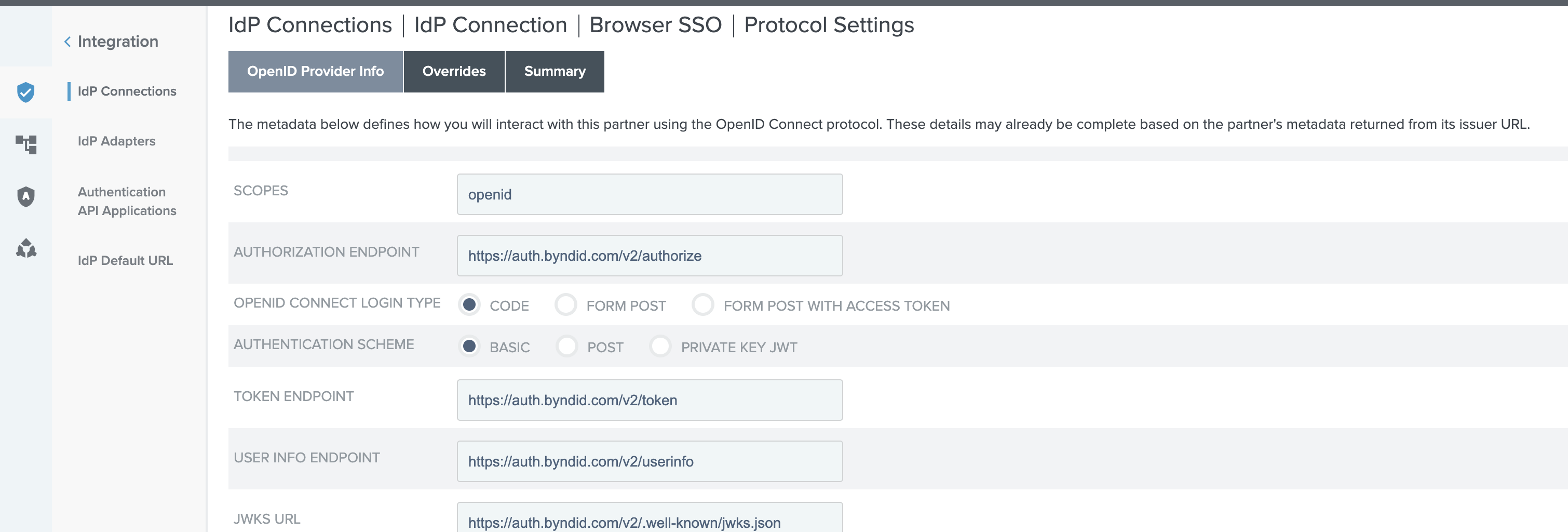
Task: Choose PRIVATE KEY JWT authentication scheme
Action: 660,346
